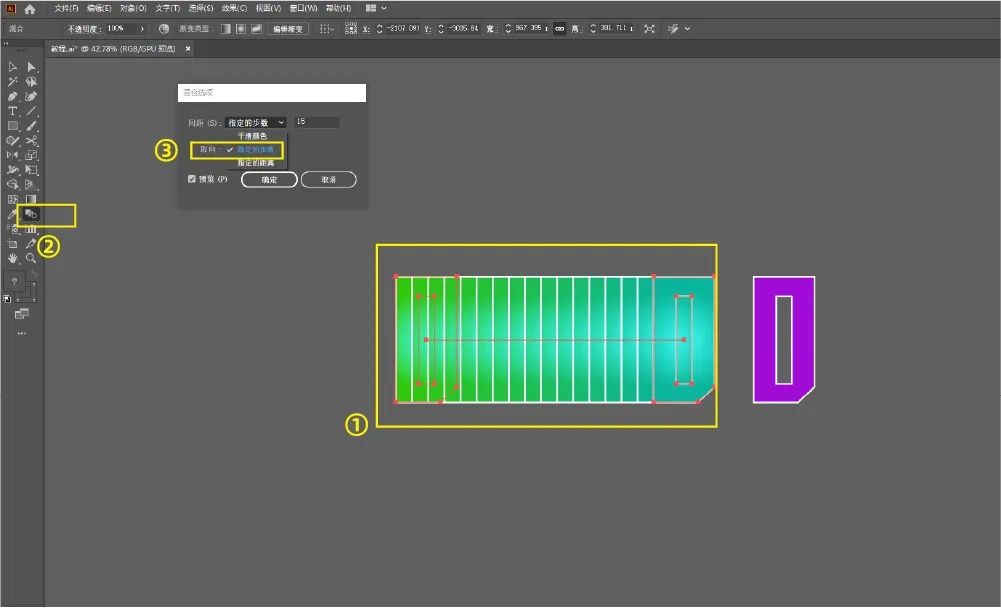The width and height of the screenshot is (1001, 608).
Task: Activate the Hand tool
Action: click(x=13, y=258)
